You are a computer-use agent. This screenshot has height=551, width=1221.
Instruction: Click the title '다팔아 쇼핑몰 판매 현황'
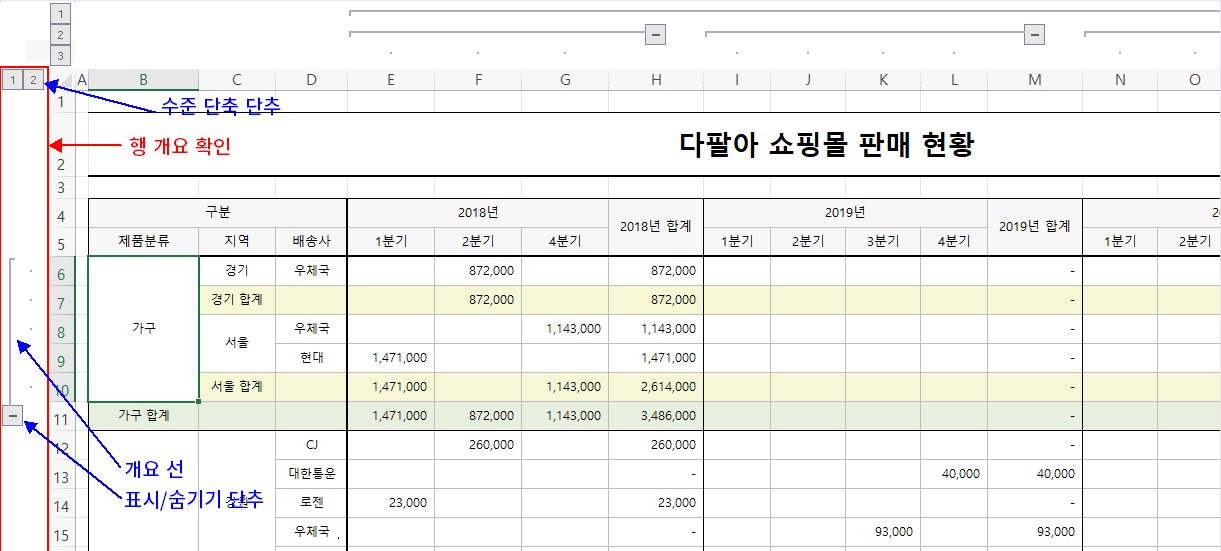point(826,145)
